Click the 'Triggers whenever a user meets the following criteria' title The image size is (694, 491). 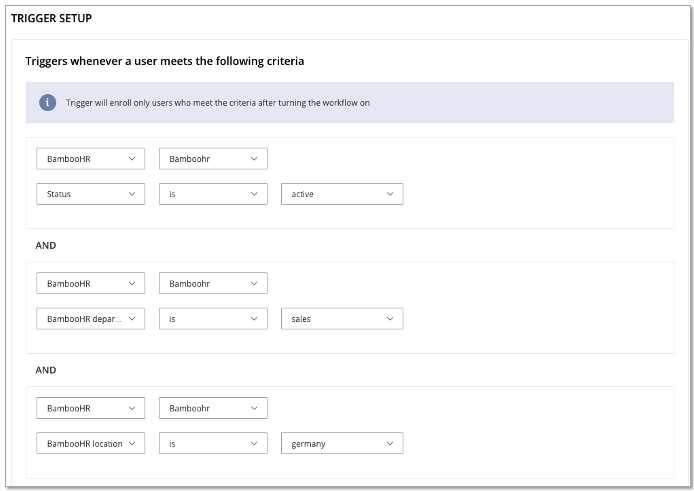point(165,61)
